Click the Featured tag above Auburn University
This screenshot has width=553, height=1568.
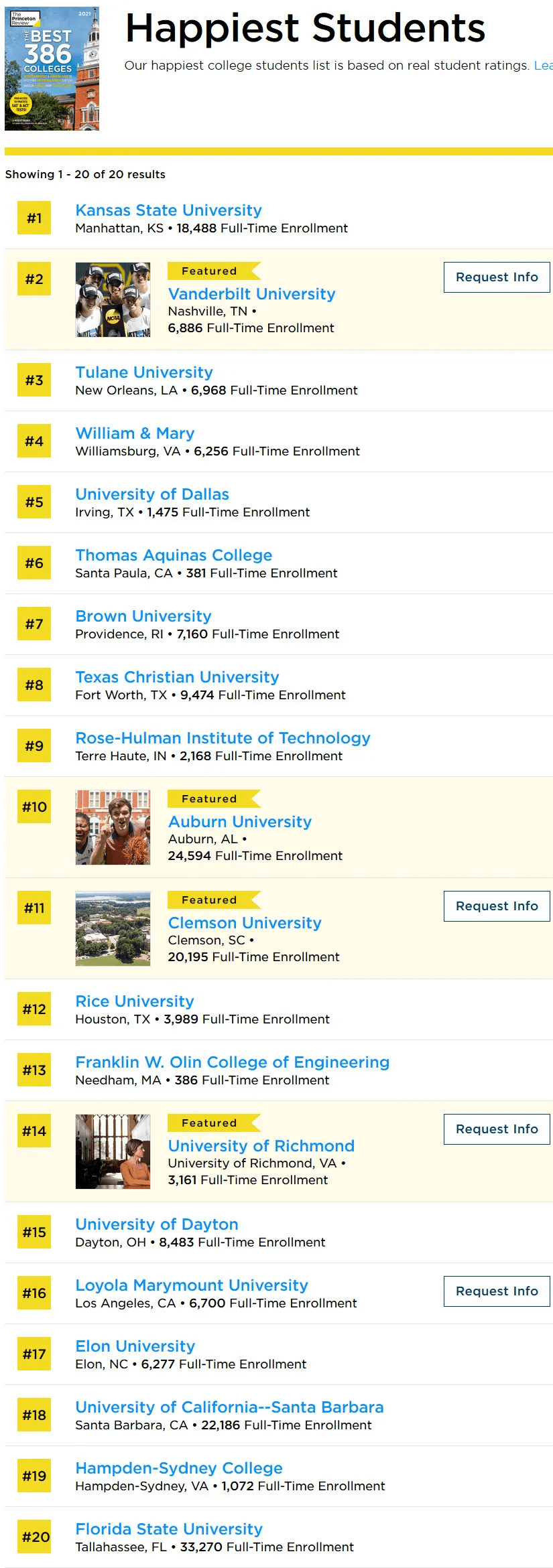point(214,798)
